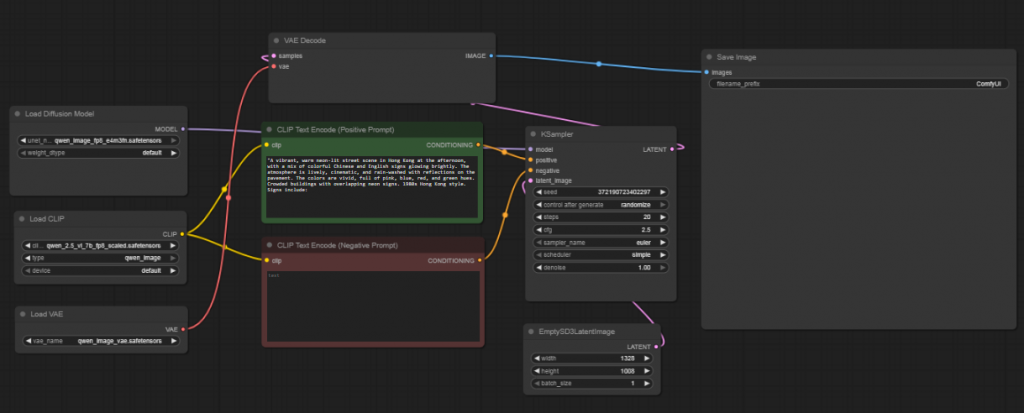Screen dimensions: 1024x413
Task: Increase width with its right arrow
Action: [647, 358]
